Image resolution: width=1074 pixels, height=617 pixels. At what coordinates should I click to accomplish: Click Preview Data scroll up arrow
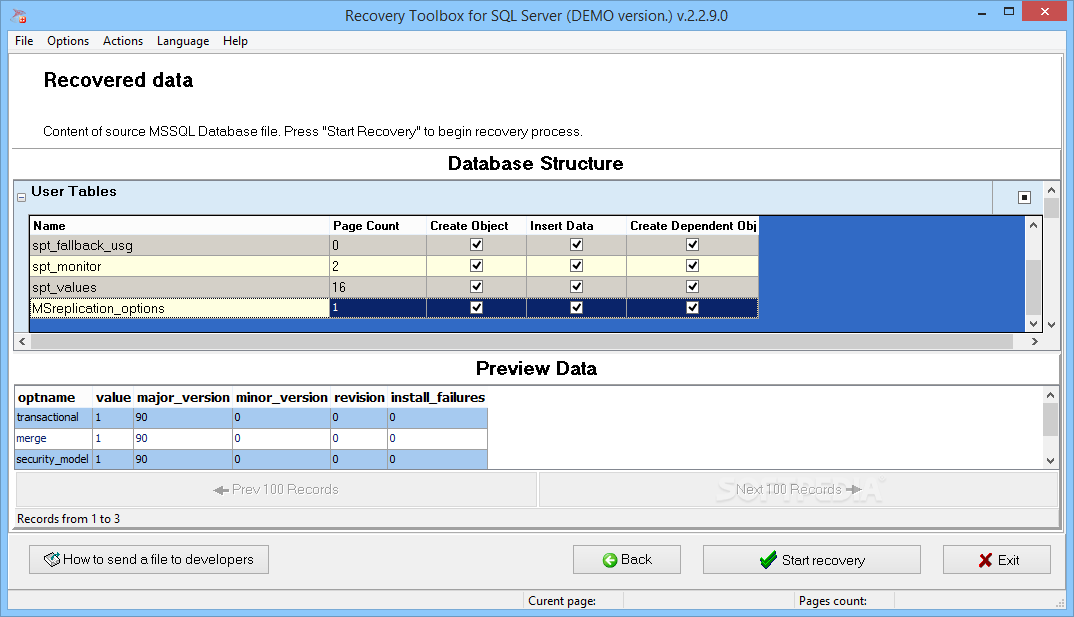pyautogui.click(x=1050, y=395)
